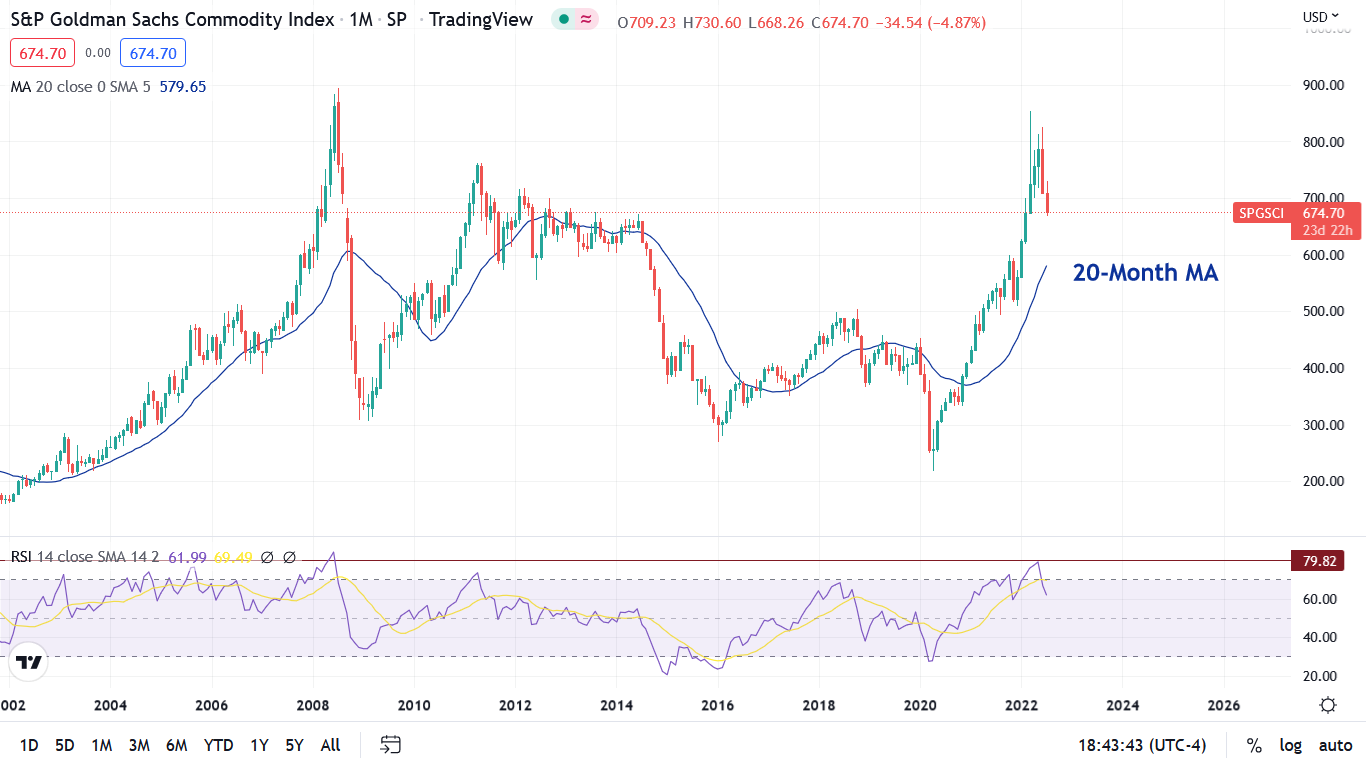Click the green market status dot

[x=565, y=20]
